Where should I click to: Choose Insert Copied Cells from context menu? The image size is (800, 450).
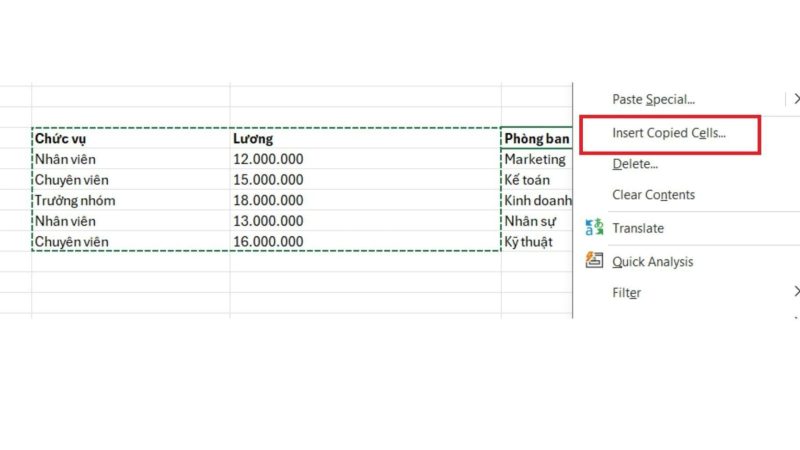[x=669, y=133]
